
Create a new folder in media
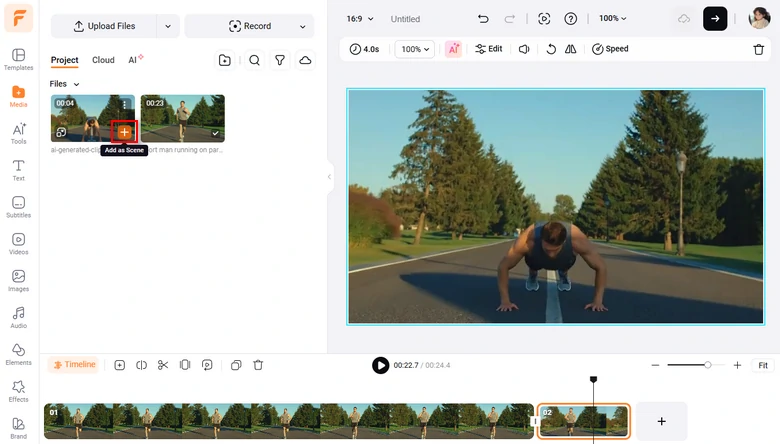[224, 60]
